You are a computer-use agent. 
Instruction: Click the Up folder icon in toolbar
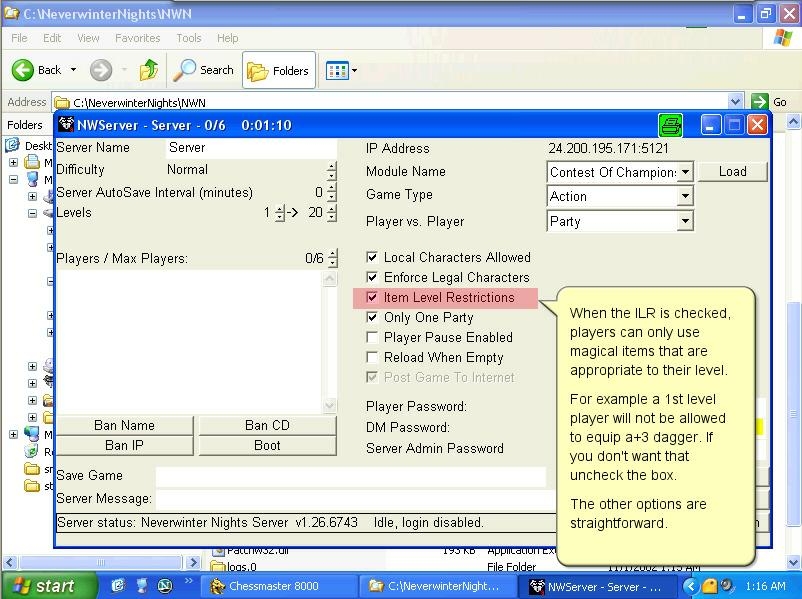[x=149, y=70]
